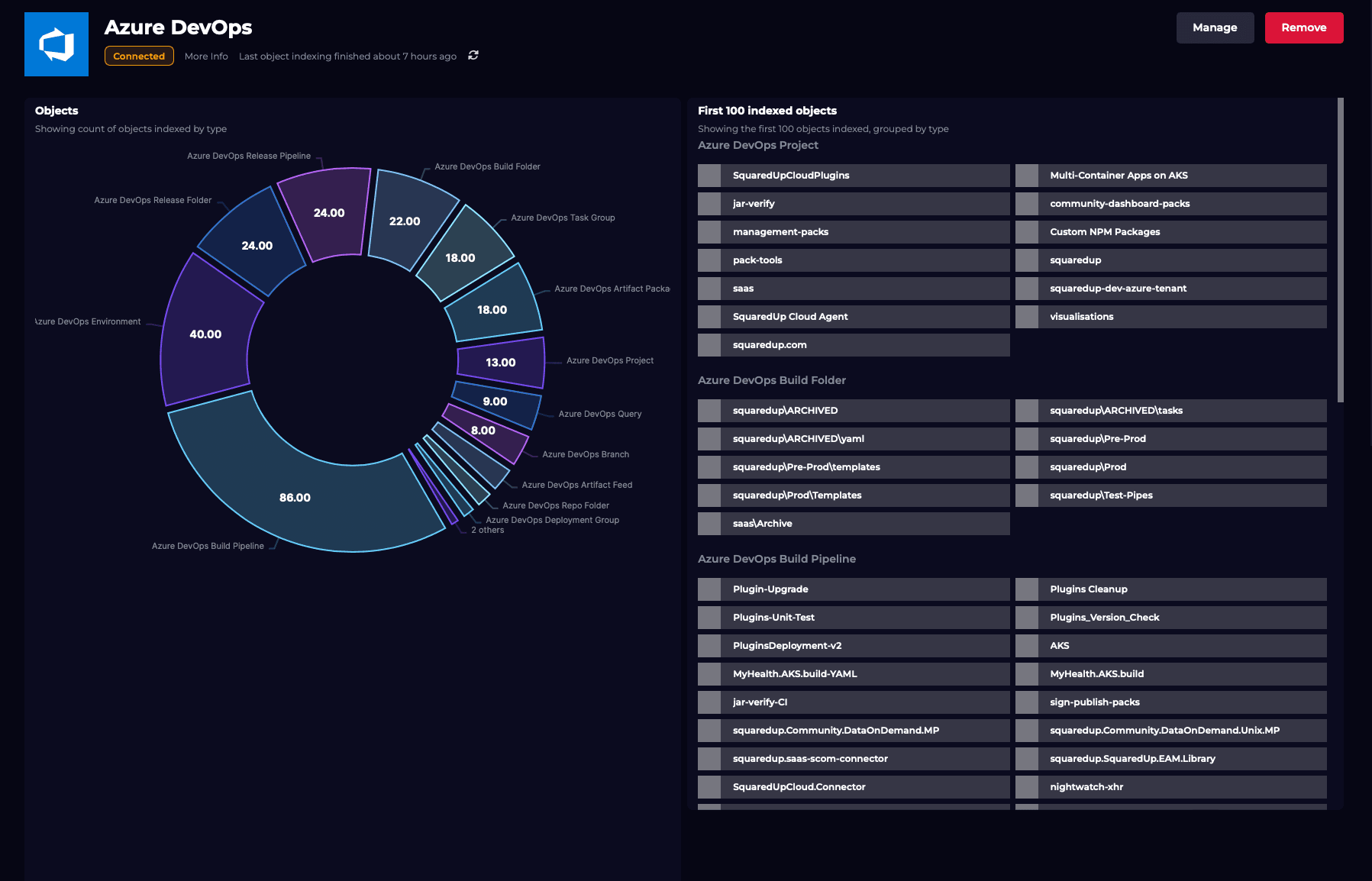Open the Plugins_Version_Check pipeline
Viewport: 1372px width, 881px height.
[1171, 618]
